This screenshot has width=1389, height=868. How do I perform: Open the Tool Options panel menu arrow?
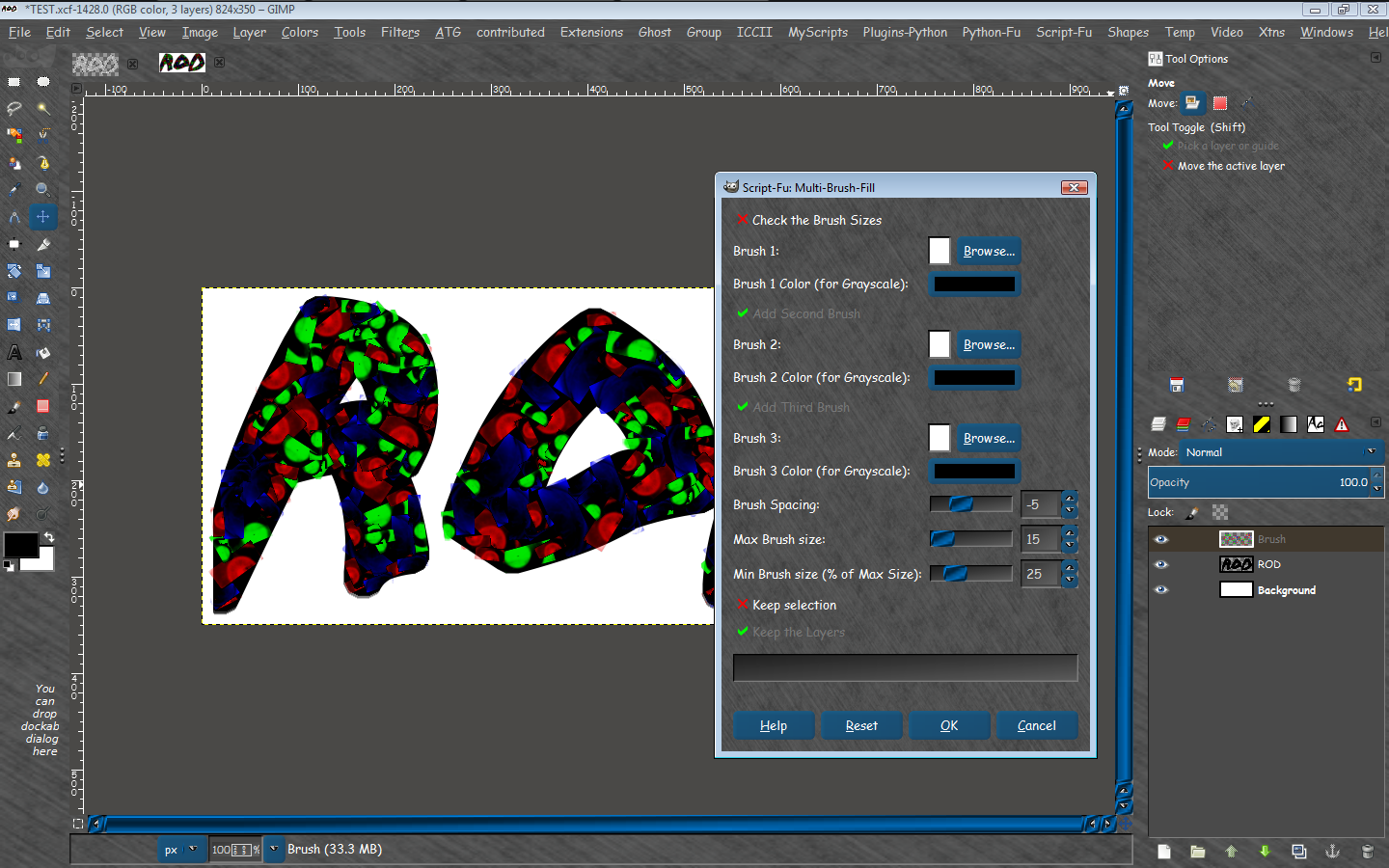coord(1375,58)
